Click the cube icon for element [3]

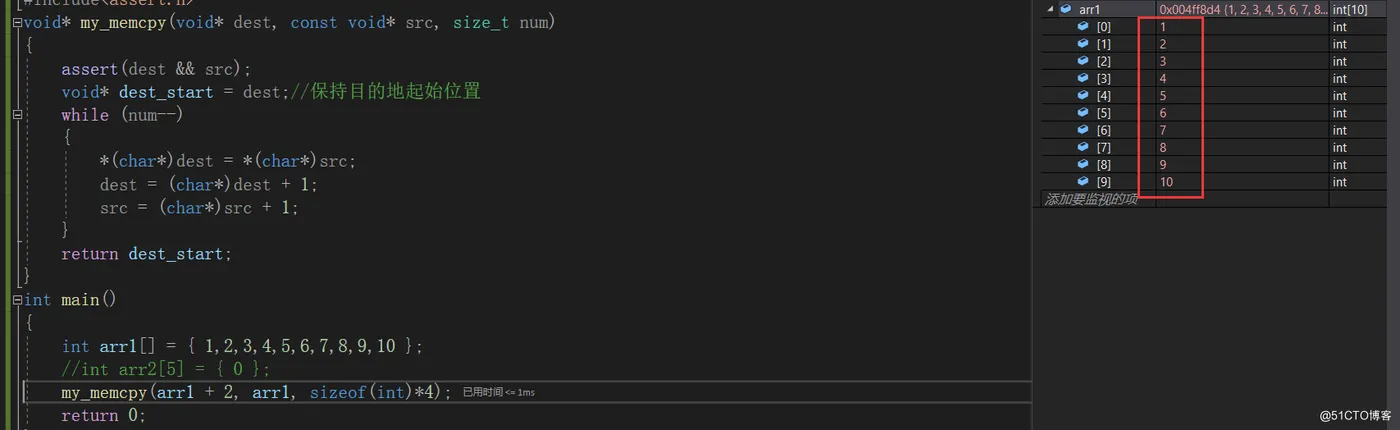1083,78
